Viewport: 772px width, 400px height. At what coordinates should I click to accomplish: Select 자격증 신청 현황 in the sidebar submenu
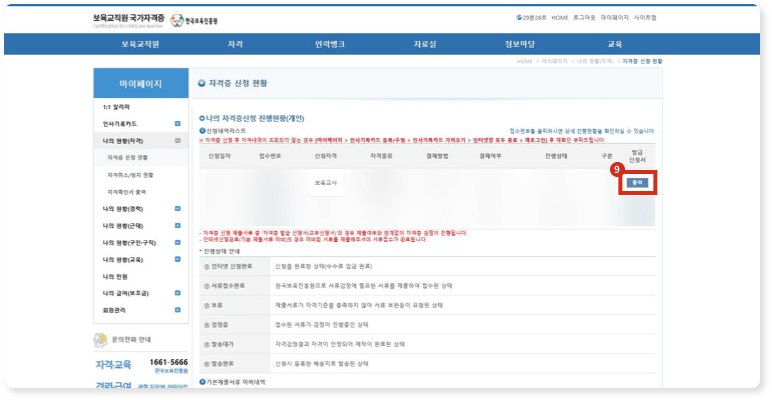click(x=128, y=158)
